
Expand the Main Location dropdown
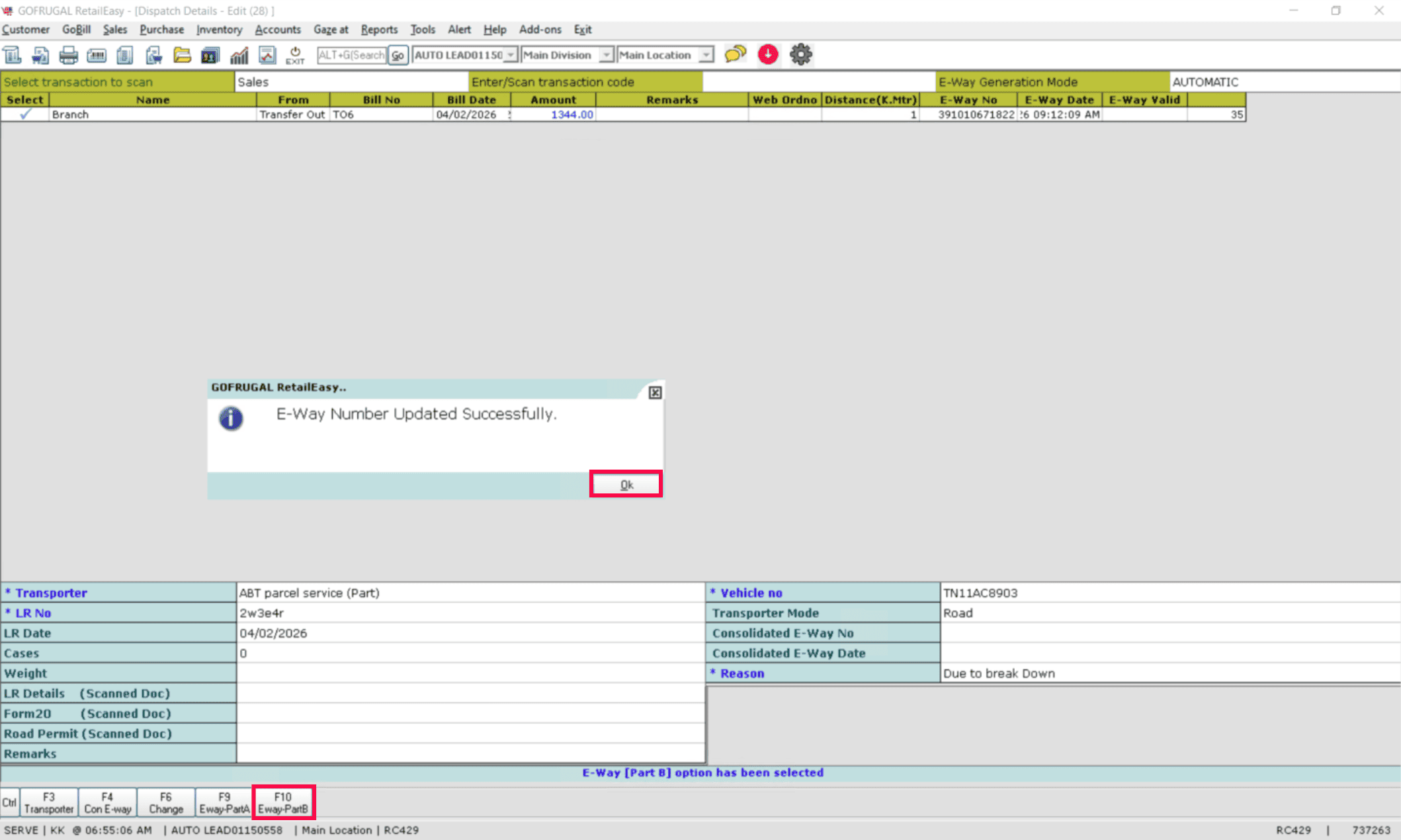pos(706,55)
